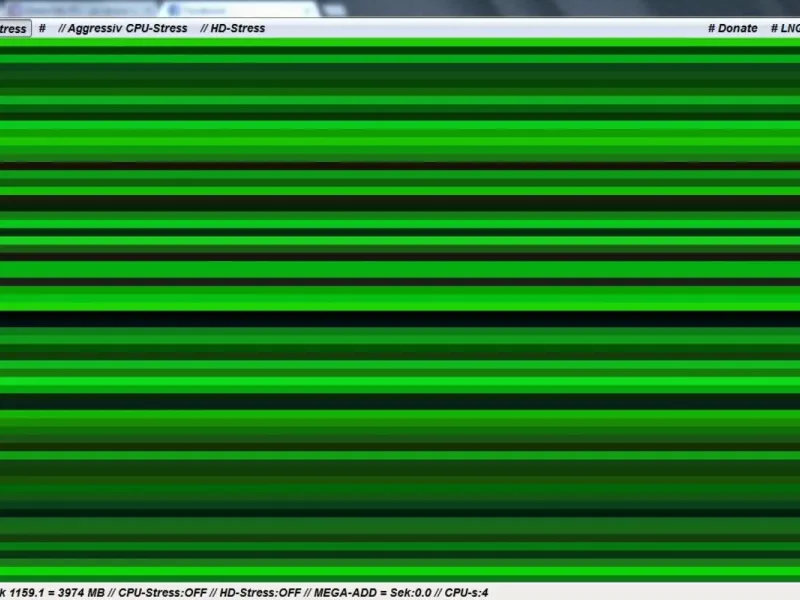Open the # Donate link

(x=733, y=29)
